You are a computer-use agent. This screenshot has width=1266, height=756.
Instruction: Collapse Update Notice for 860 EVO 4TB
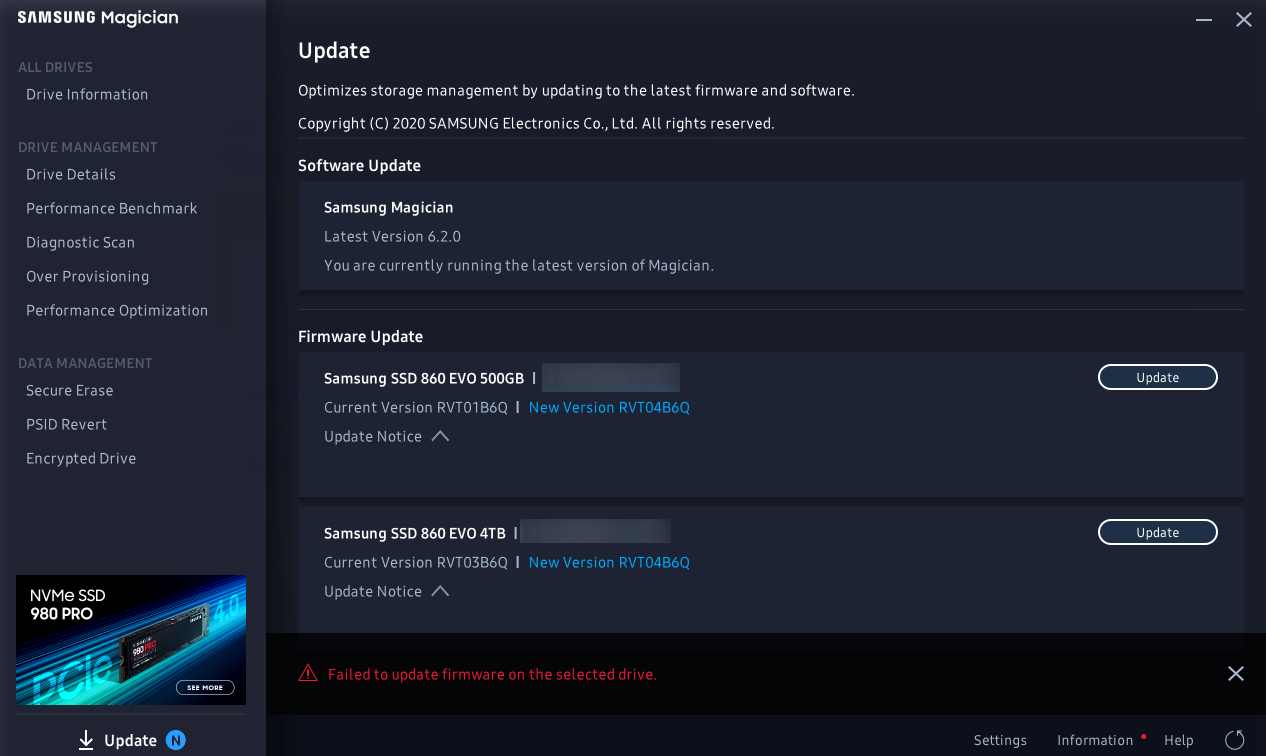(x=440, y=591)
